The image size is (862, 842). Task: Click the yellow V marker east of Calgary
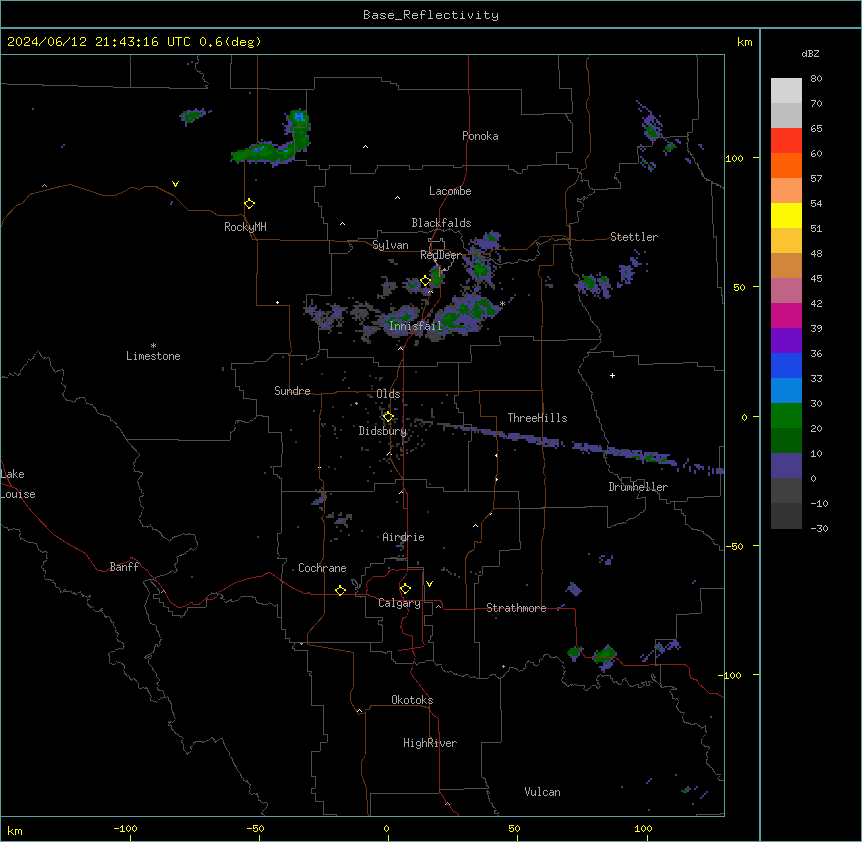pyautogui.click(x=429, y=584)
